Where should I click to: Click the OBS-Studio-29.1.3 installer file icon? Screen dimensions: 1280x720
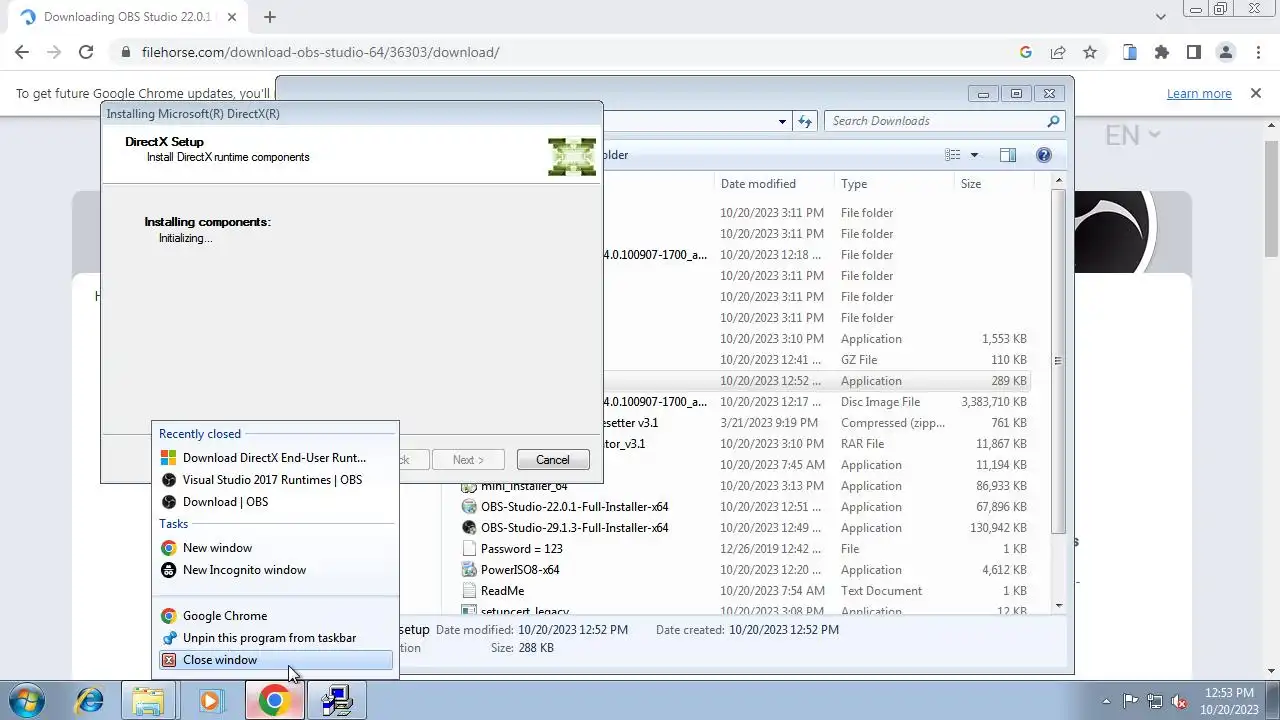point(469,528)
